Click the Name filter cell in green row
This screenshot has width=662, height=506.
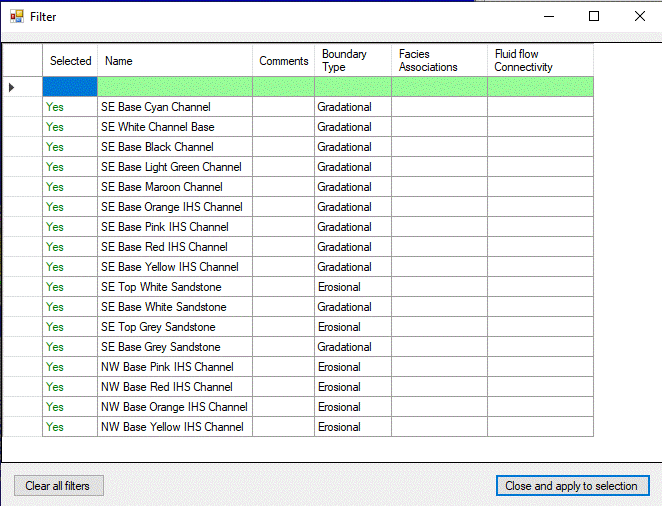[x=174, y=87]
